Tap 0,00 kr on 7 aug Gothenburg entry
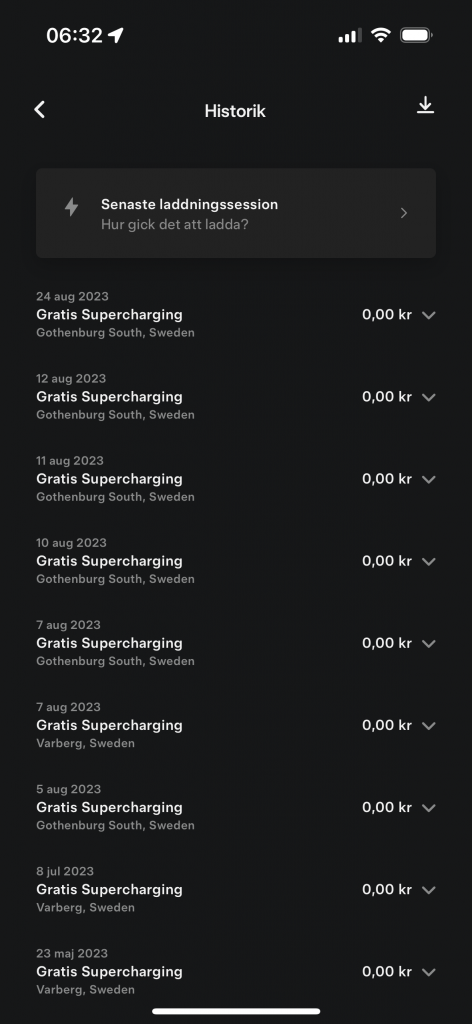Image resolution: width=472 pixels, height=1024 pixels. 387,643
